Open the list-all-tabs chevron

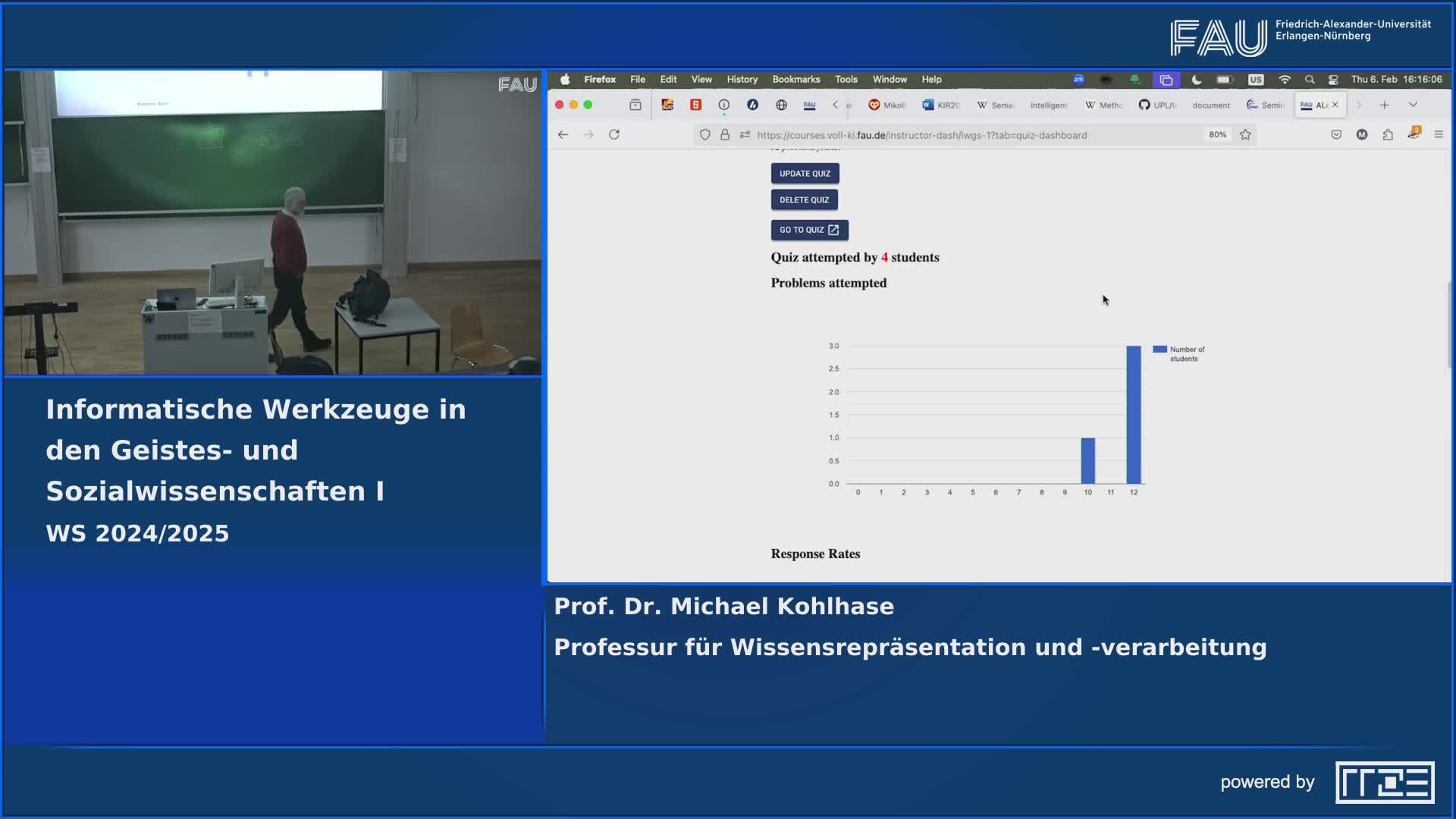pyautogui.click(x=1412, y=105)
